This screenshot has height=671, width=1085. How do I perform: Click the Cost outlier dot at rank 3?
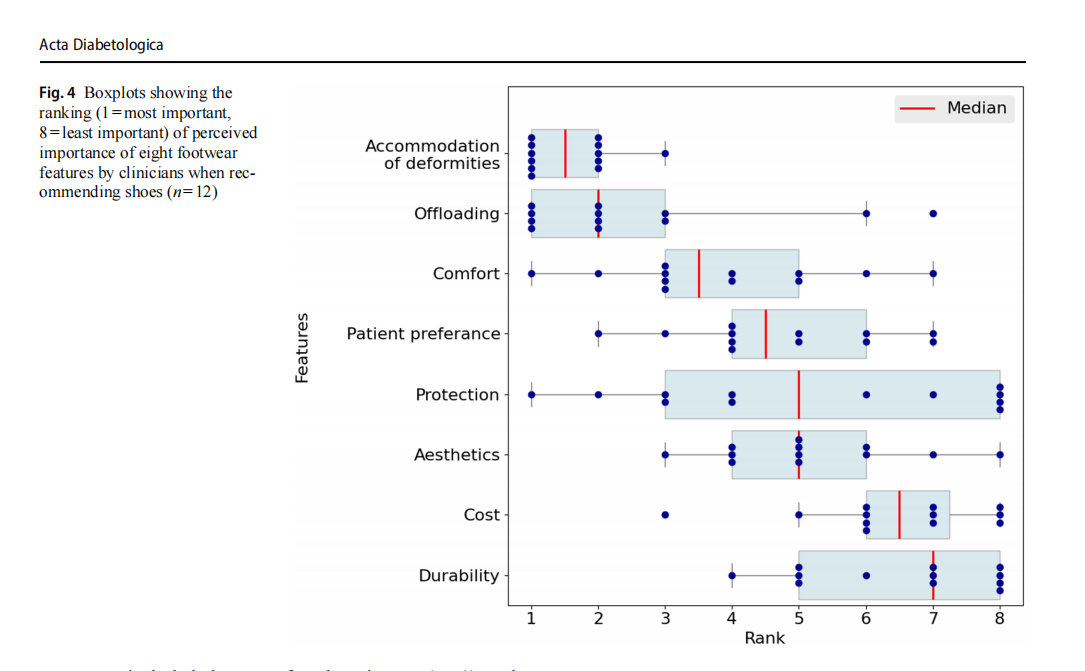coord(665,515)
